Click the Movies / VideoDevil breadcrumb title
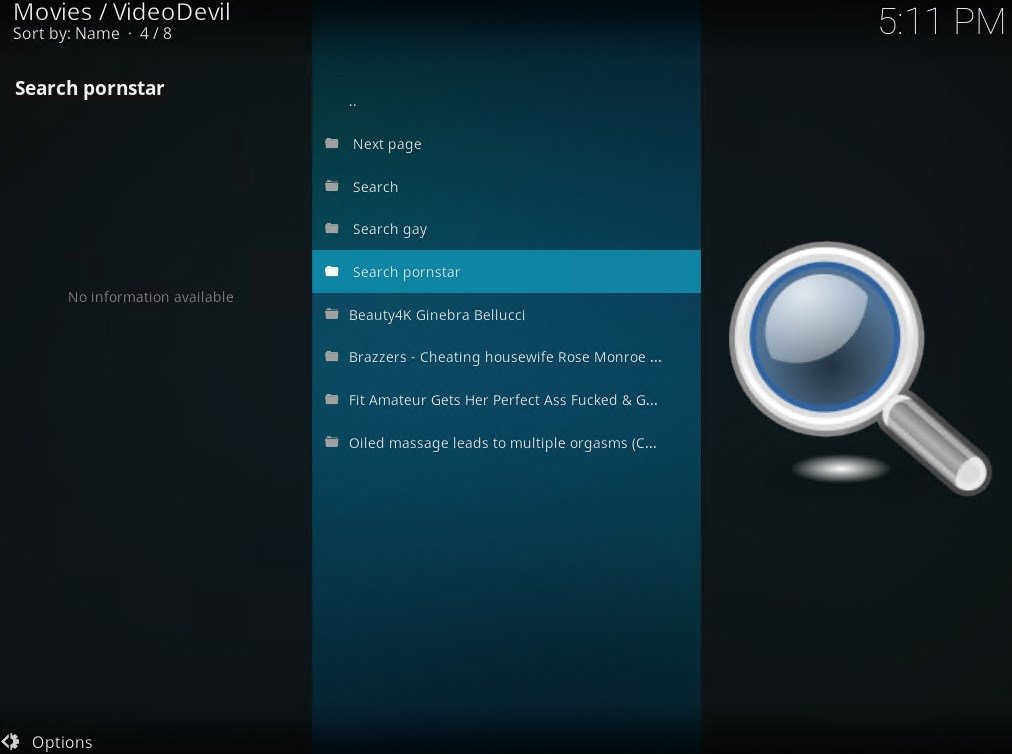 tap(122, 12)
